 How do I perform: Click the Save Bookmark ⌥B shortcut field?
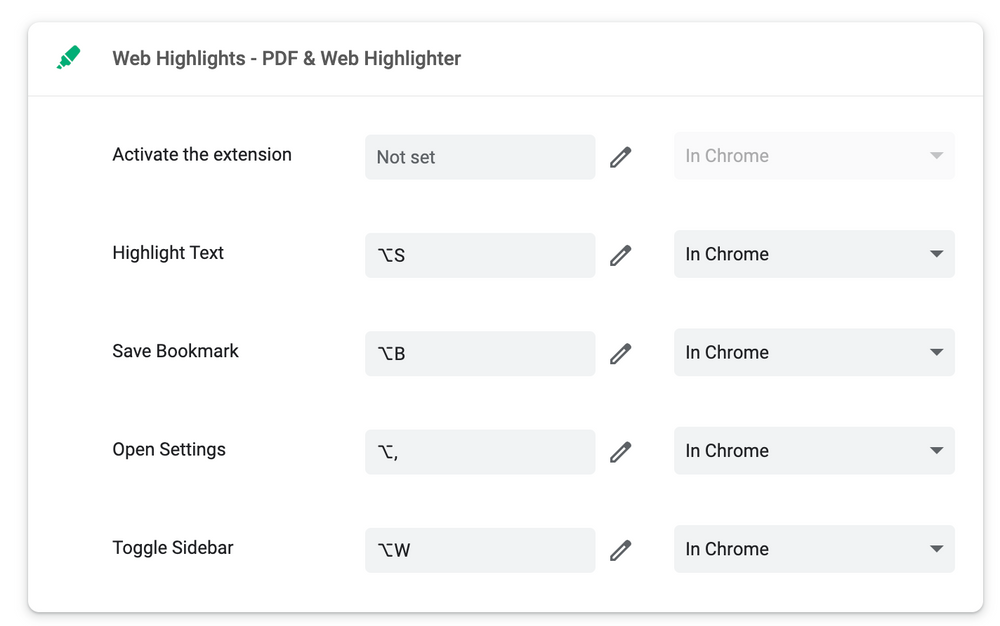(x=480, y=353)
